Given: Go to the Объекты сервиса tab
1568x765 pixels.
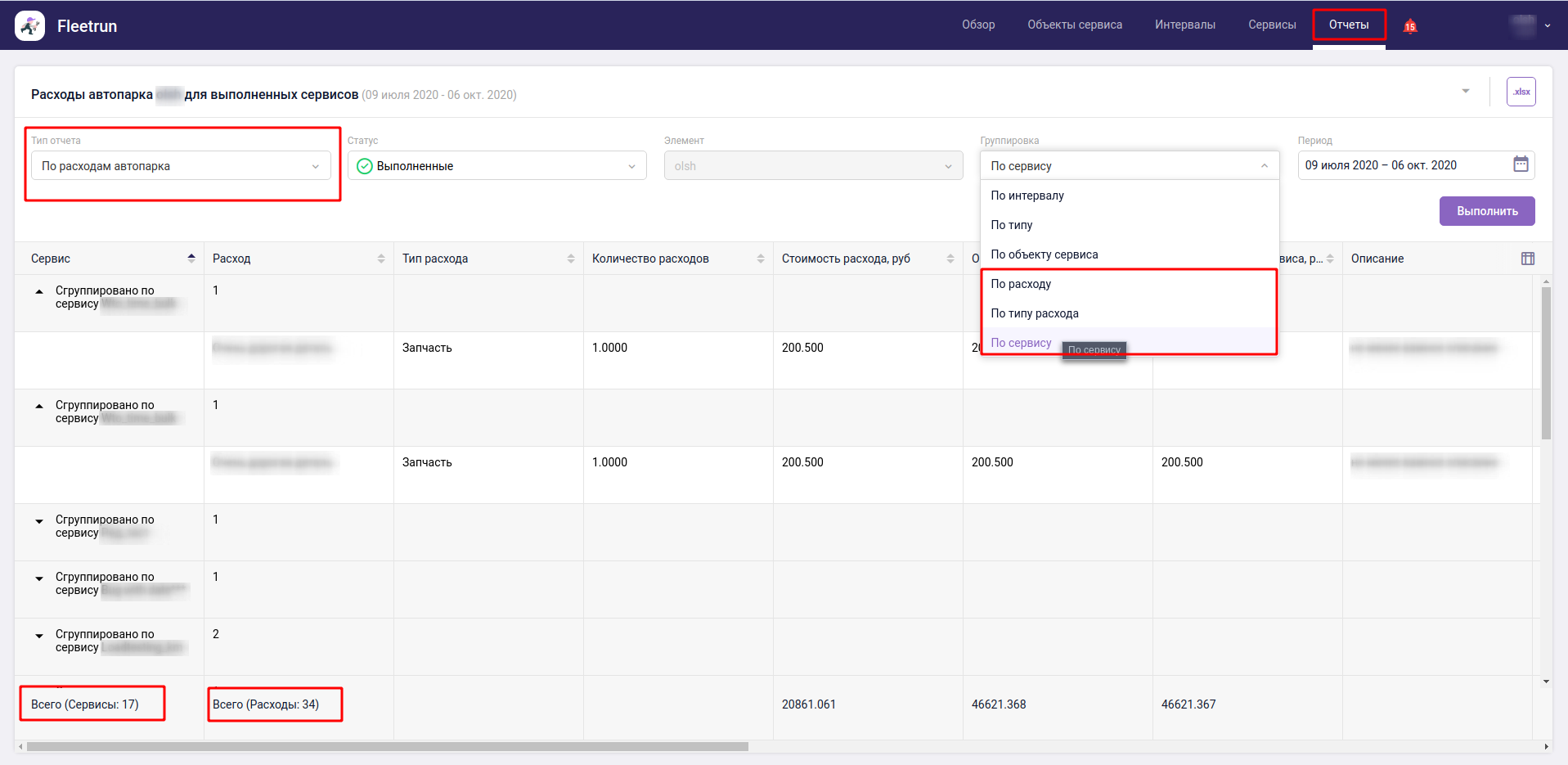Looking at the screenshot, I should tap(1074, 25).
